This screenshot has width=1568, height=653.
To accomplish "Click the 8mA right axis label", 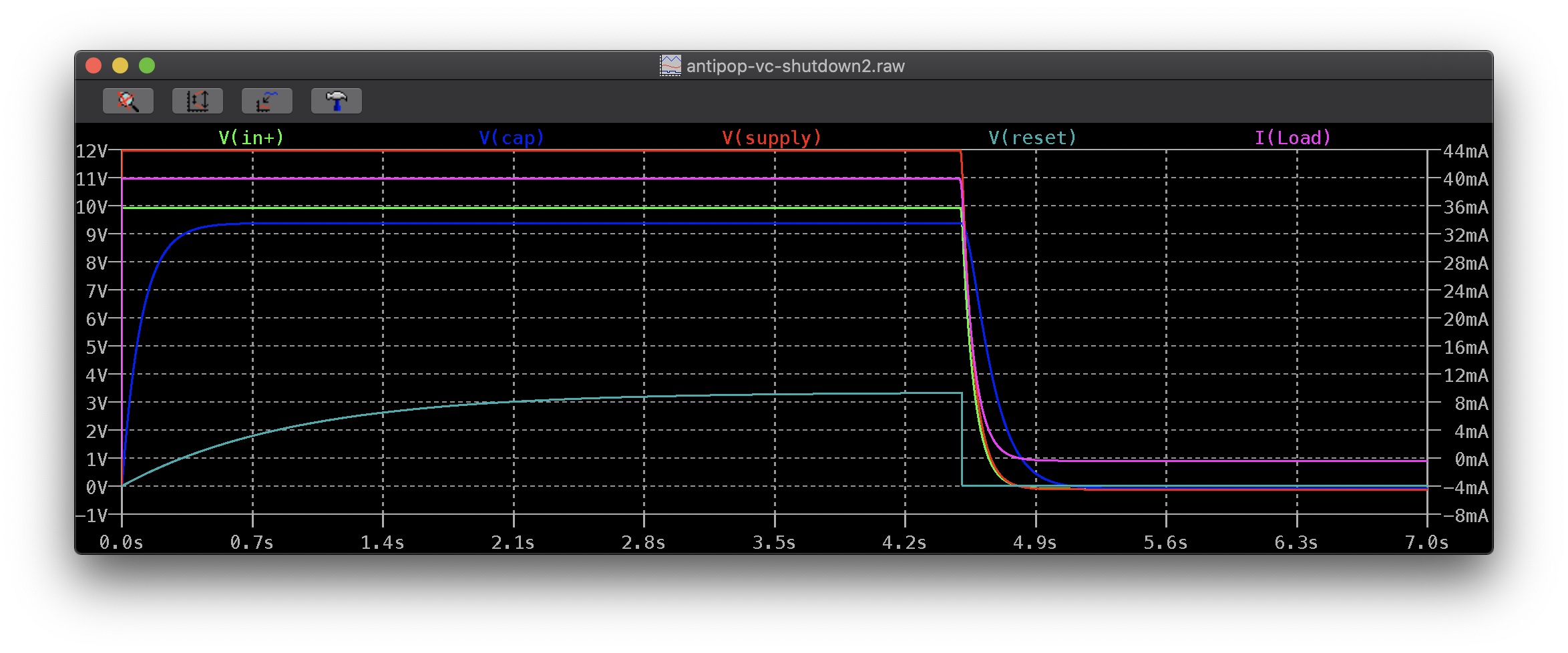I will pos(1471,403).
